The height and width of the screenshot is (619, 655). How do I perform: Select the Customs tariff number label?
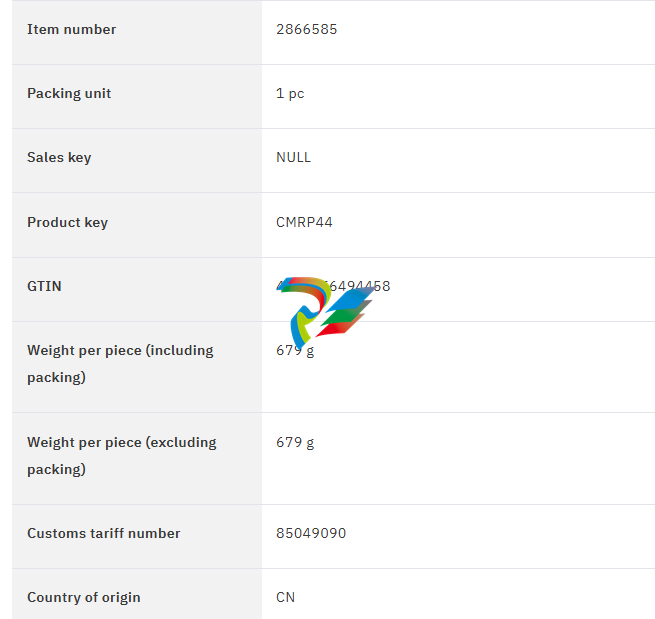[x=104, y=533]
